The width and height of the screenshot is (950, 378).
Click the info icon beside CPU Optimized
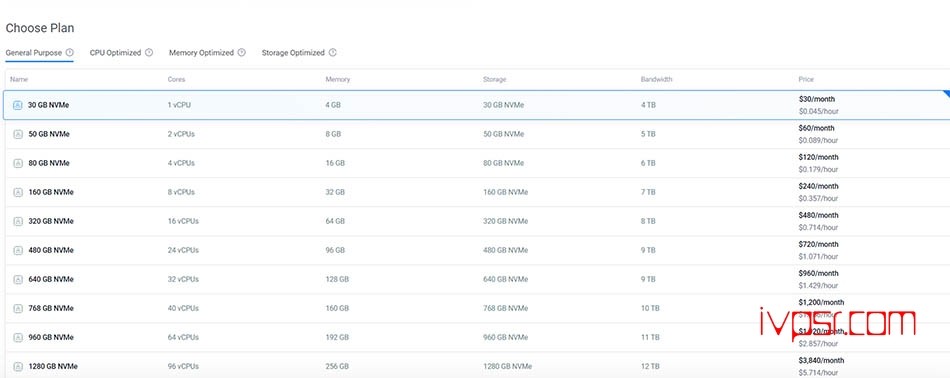148,53
